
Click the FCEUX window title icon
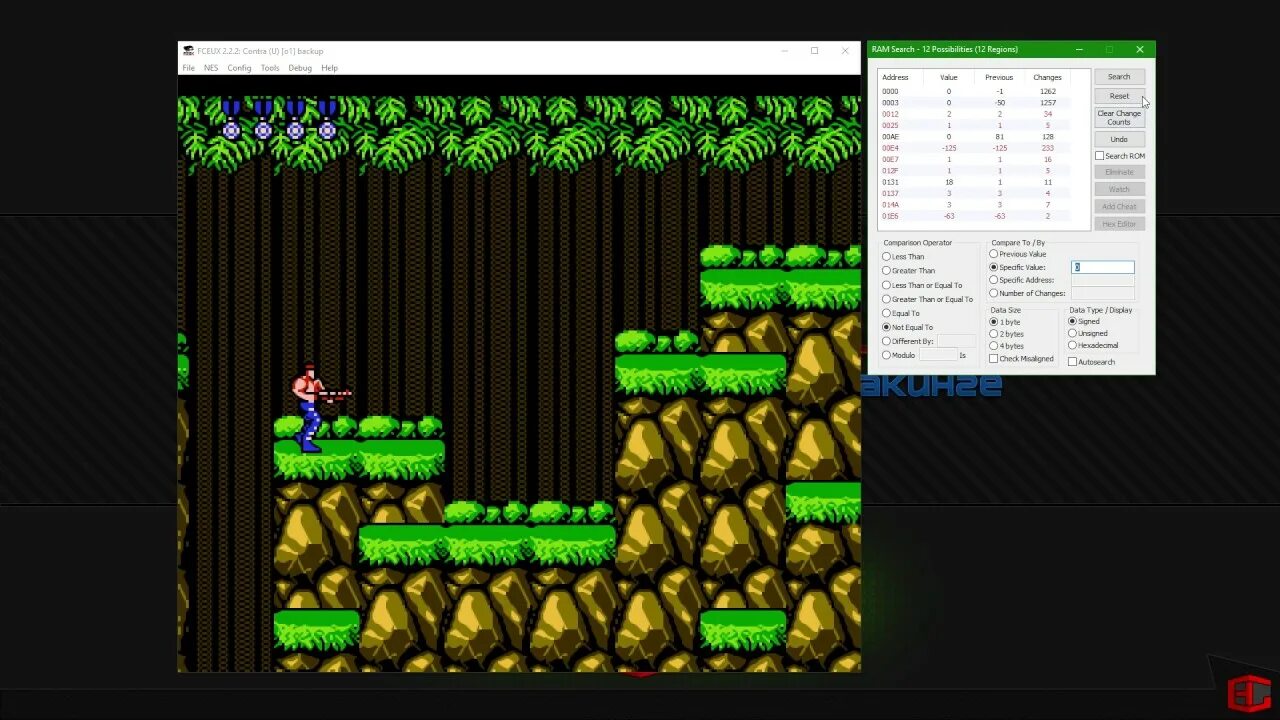(188, 51)
